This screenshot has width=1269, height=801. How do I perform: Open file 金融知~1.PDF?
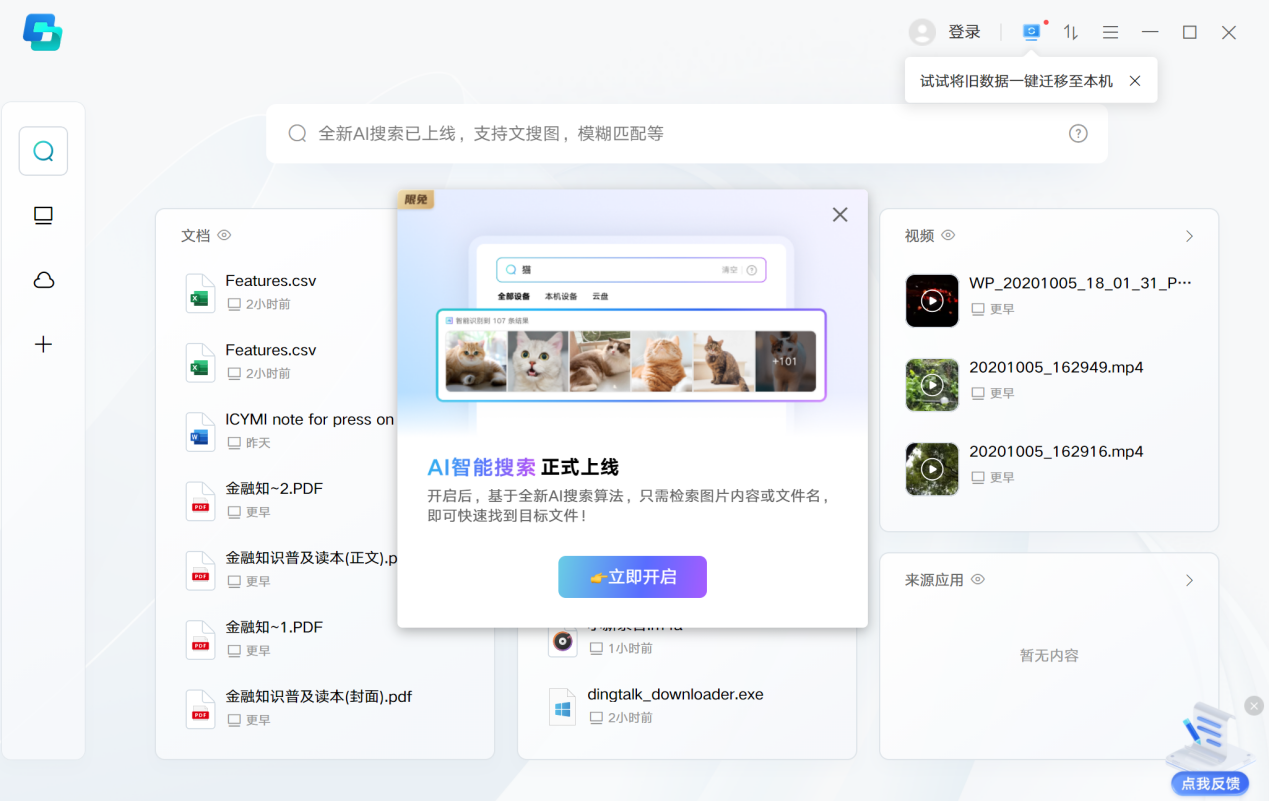click(x=274, y=627)
